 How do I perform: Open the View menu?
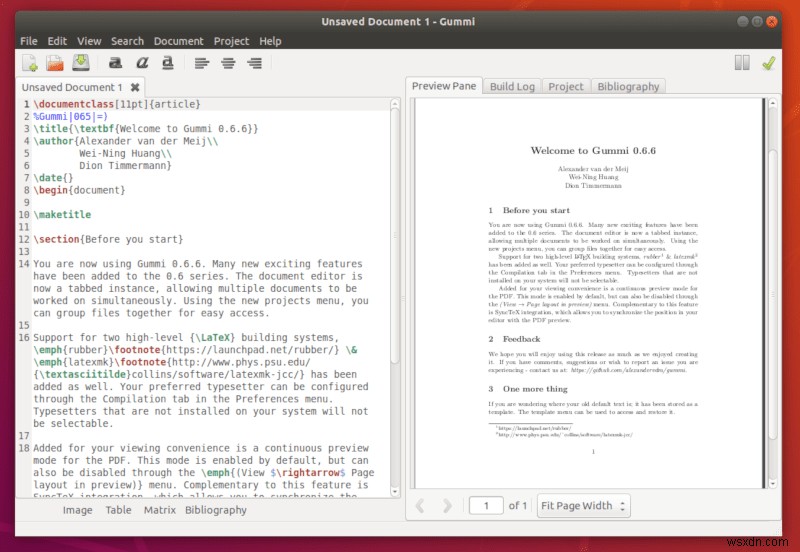pyautogui.click(x=89, y=41)
